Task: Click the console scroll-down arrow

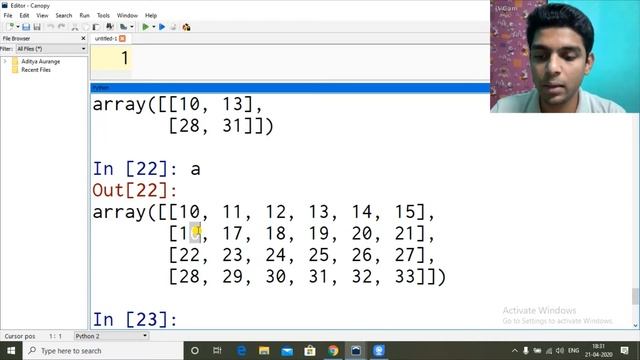Action: [635, 325]
